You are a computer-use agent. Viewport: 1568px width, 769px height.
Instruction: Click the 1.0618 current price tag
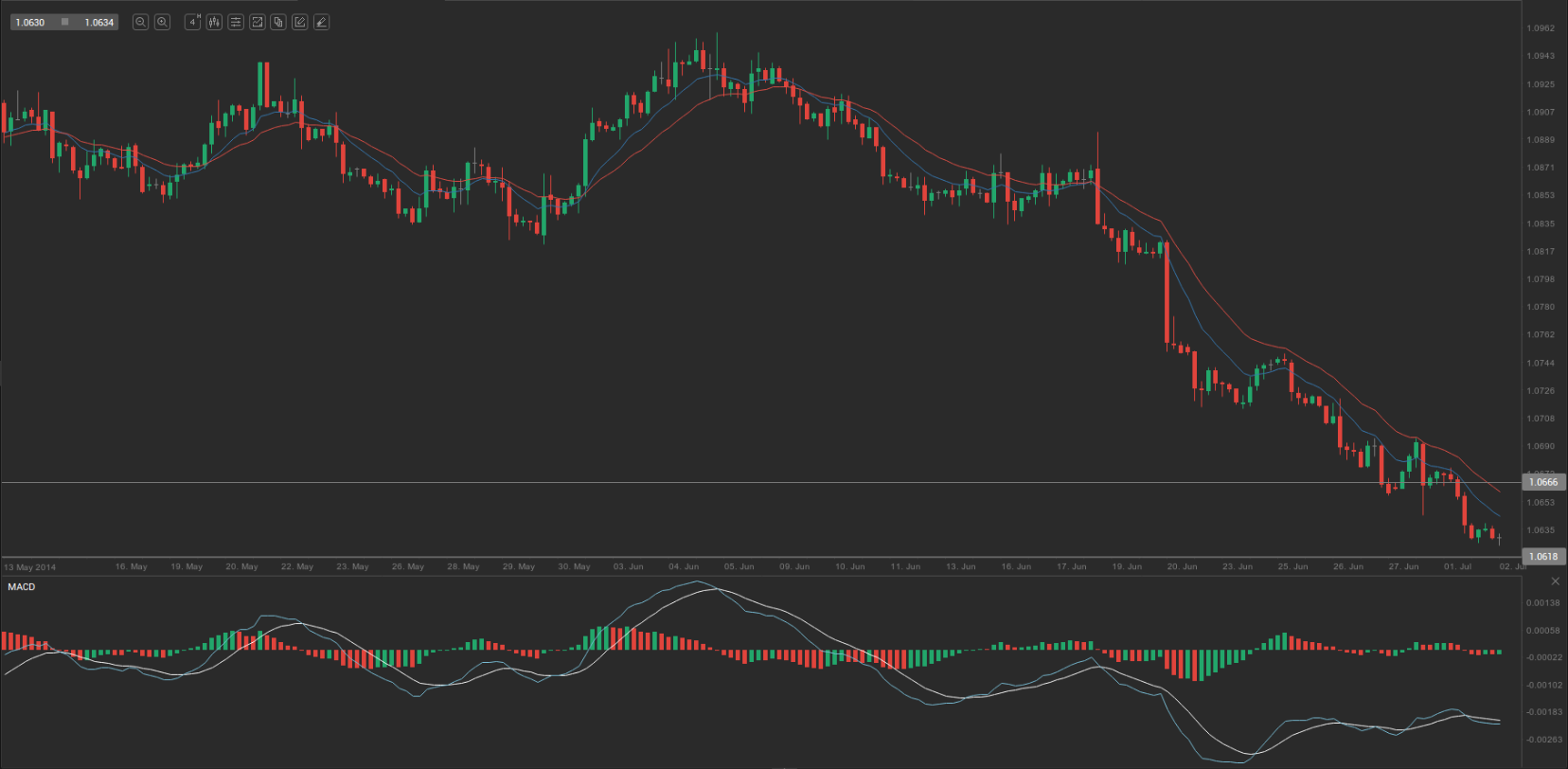click(x=1543, y=557)
